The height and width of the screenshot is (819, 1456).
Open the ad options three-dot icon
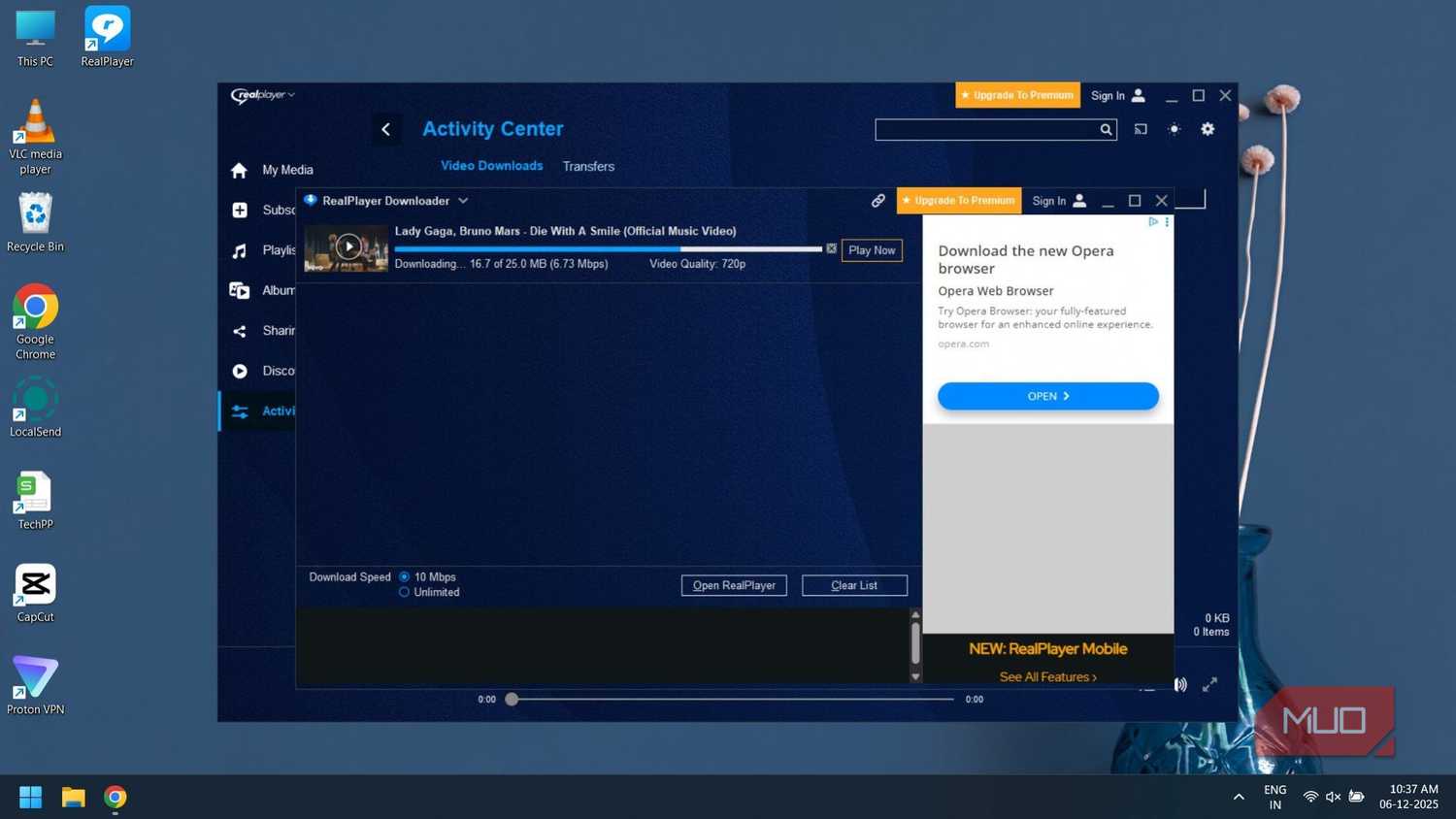(1167, 222)
